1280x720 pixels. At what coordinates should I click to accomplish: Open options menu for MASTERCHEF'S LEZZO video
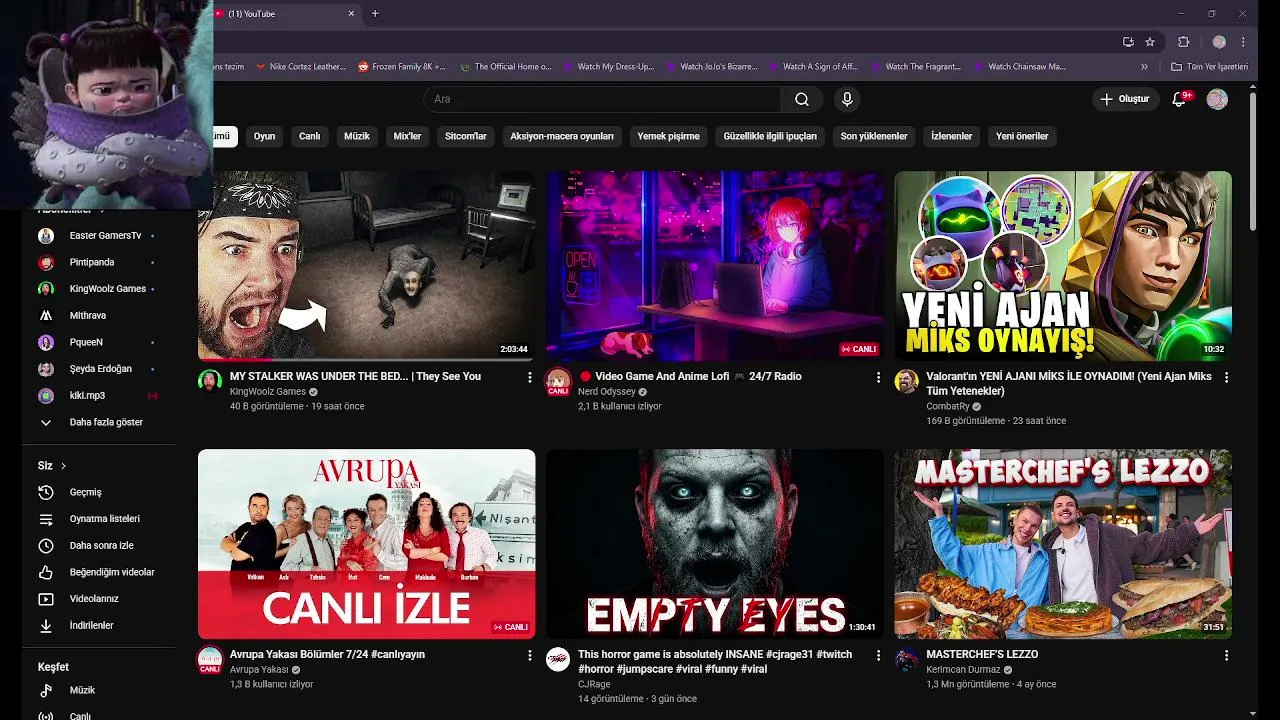click(1226, 655)
